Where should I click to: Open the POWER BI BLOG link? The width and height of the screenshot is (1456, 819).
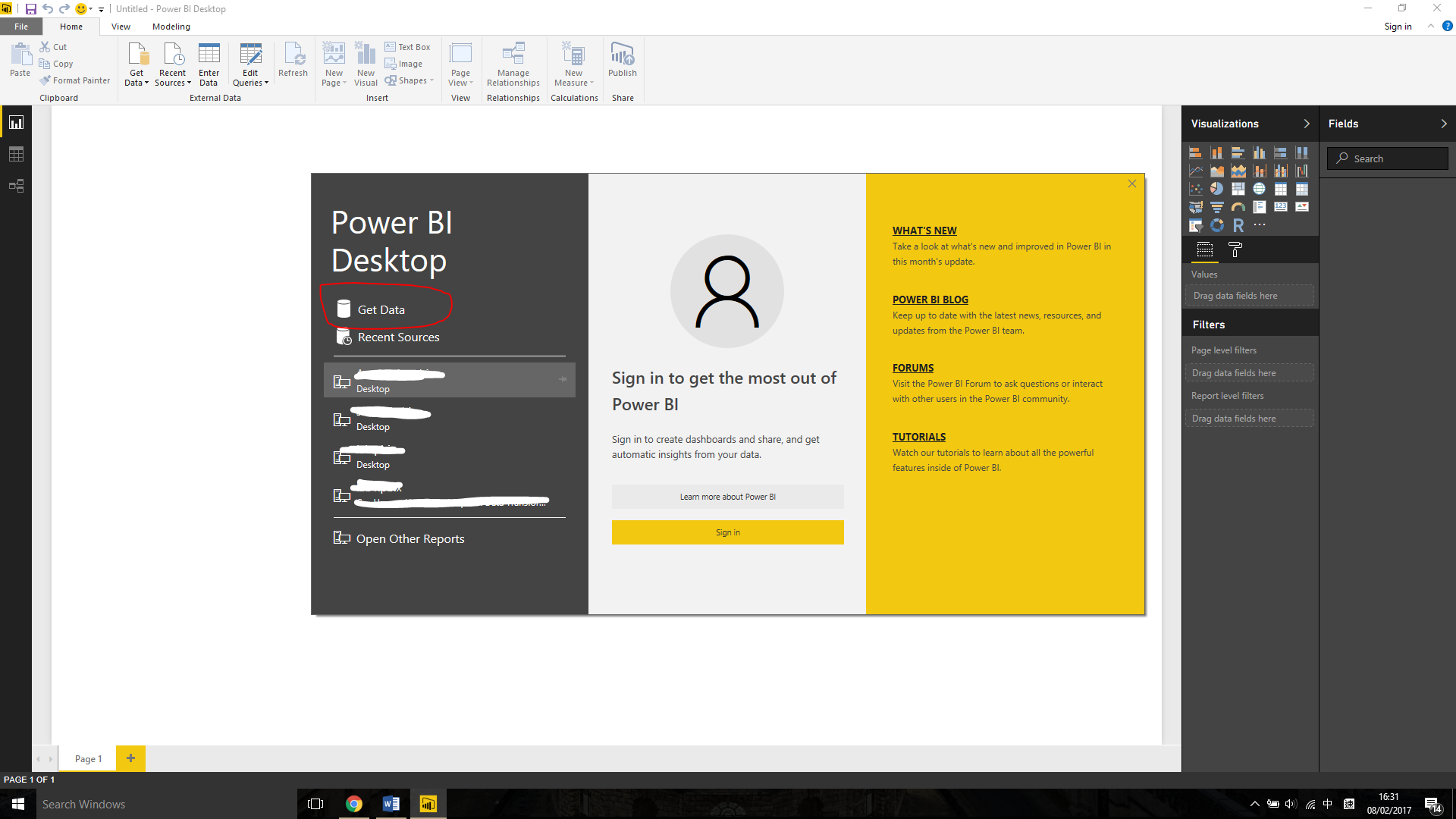tap(930, 300)
